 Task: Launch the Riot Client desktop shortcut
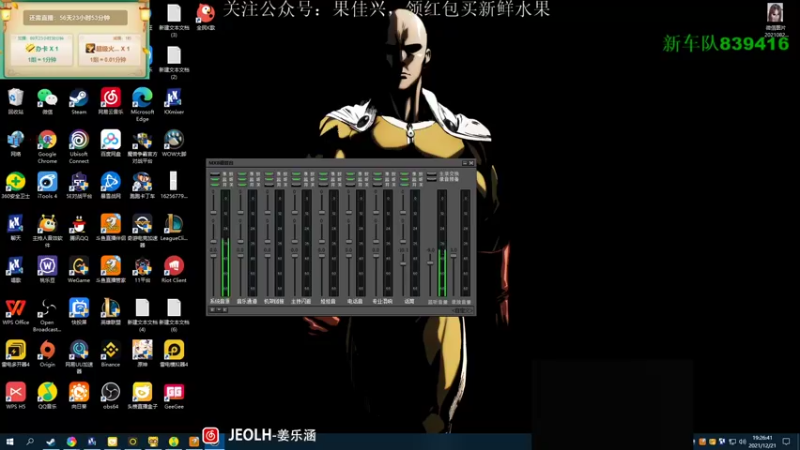pos(173,269)
